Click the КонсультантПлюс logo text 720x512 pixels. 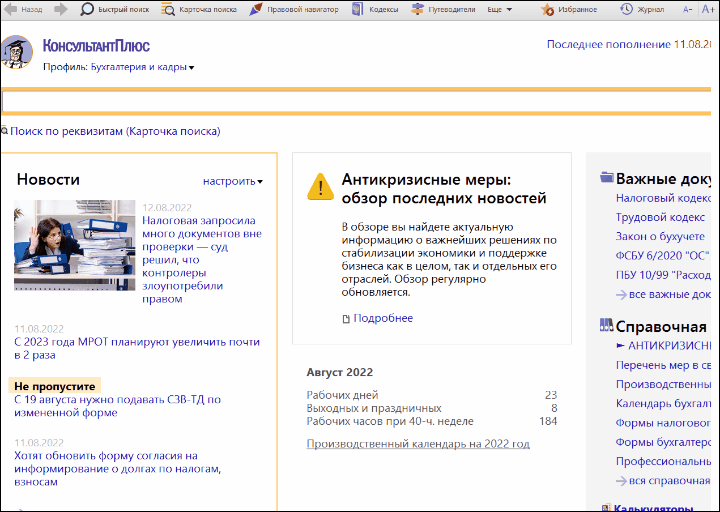click(96, 46)
